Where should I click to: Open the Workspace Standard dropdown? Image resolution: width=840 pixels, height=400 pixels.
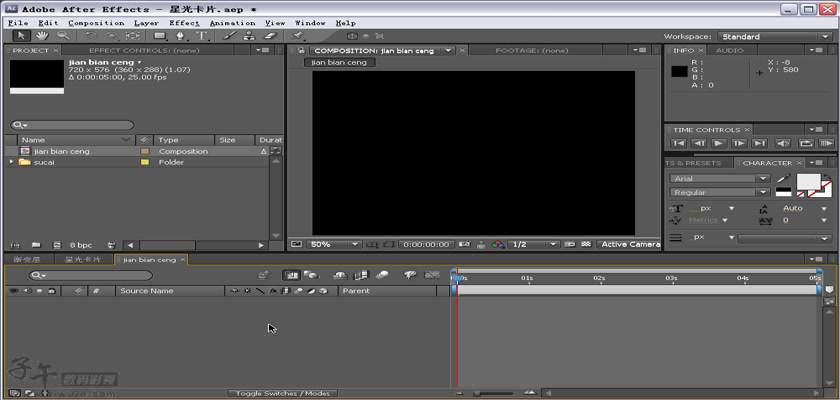(774, 36)
